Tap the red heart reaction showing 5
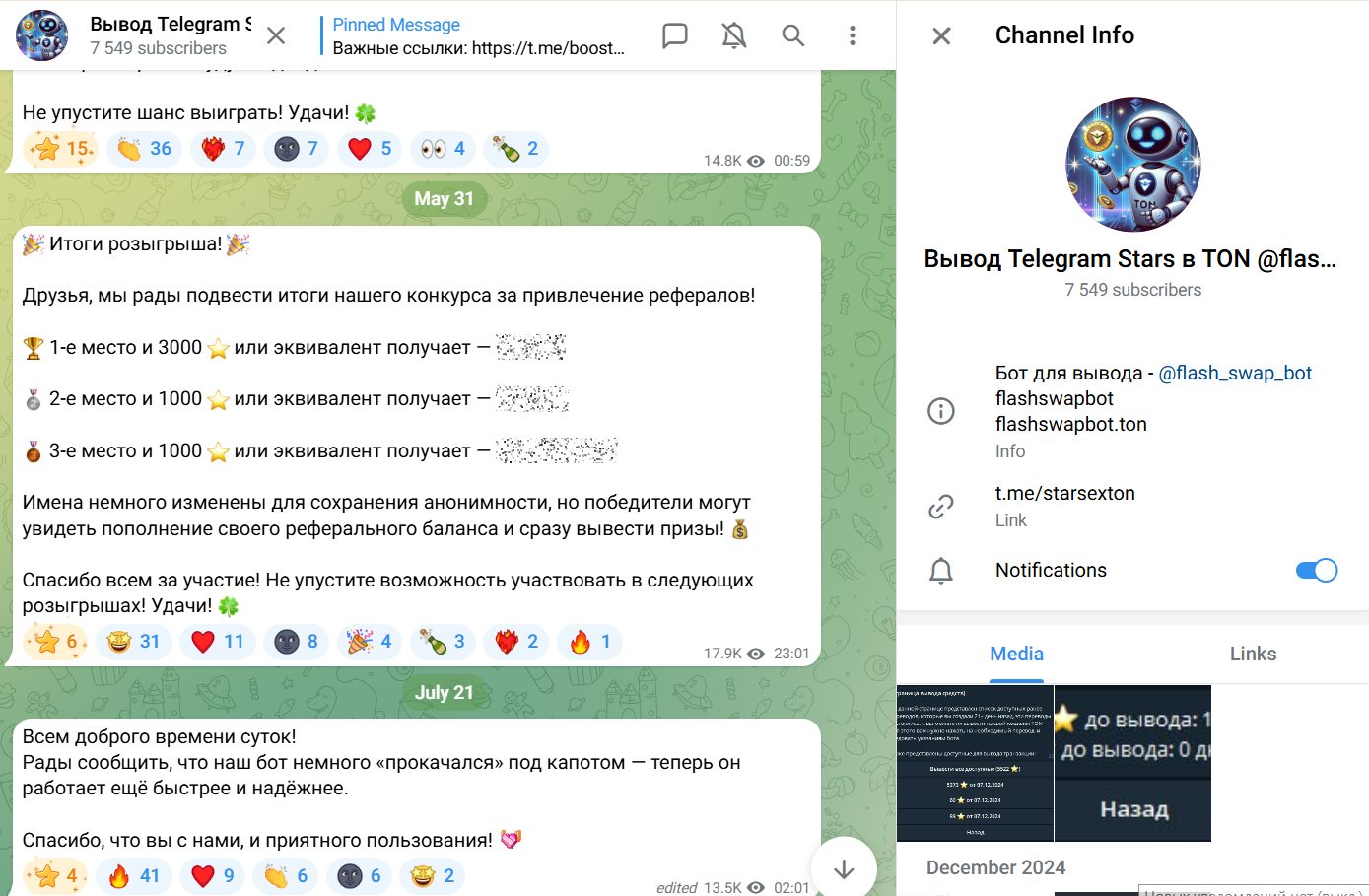The image size is (1369, 896). coord(370,149)
